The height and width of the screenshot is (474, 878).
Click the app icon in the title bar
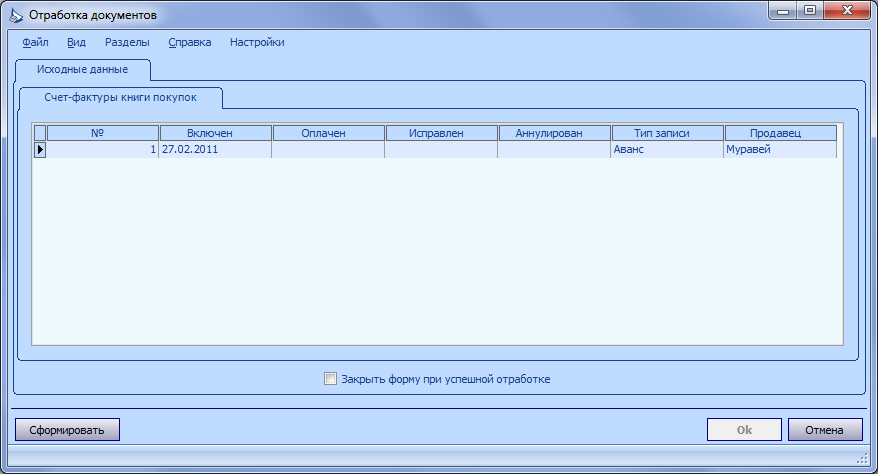pyautogui.click(x=16, y=15)
